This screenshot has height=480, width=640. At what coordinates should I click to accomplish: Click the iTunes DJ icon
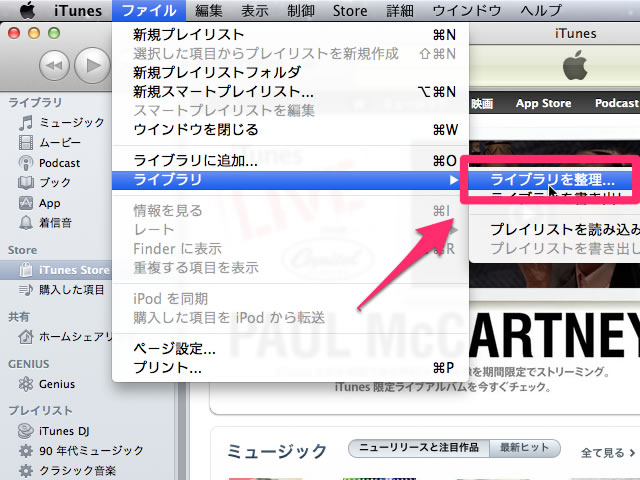26,431
